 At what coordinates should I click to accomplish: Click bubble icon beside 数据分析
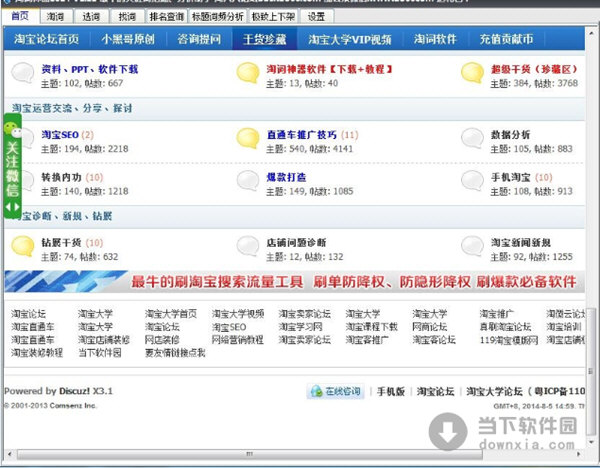[x=472, y=138]
